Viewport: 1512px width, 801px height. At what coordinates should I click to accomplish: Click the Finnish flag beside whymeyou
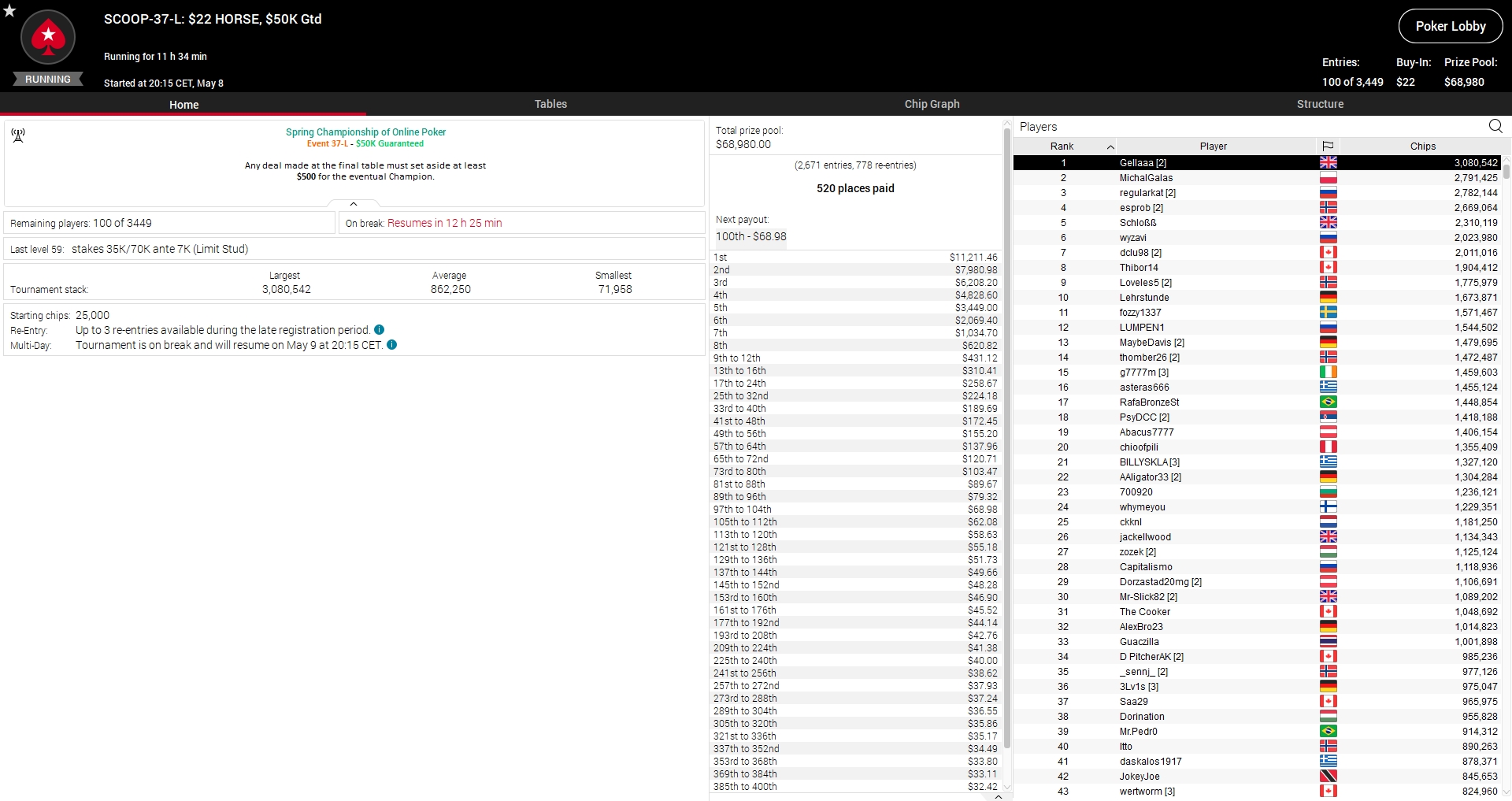pos(1328,507)
